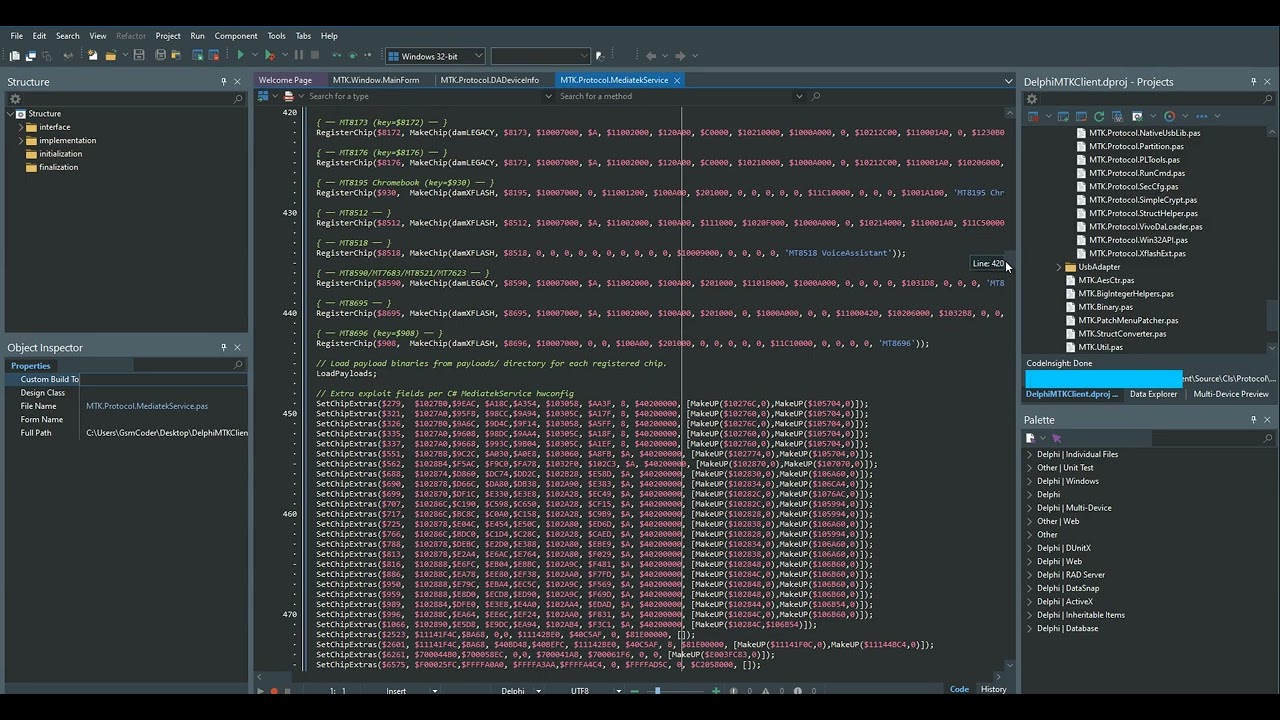
Task: Open the Component menu
Action: 236,36
